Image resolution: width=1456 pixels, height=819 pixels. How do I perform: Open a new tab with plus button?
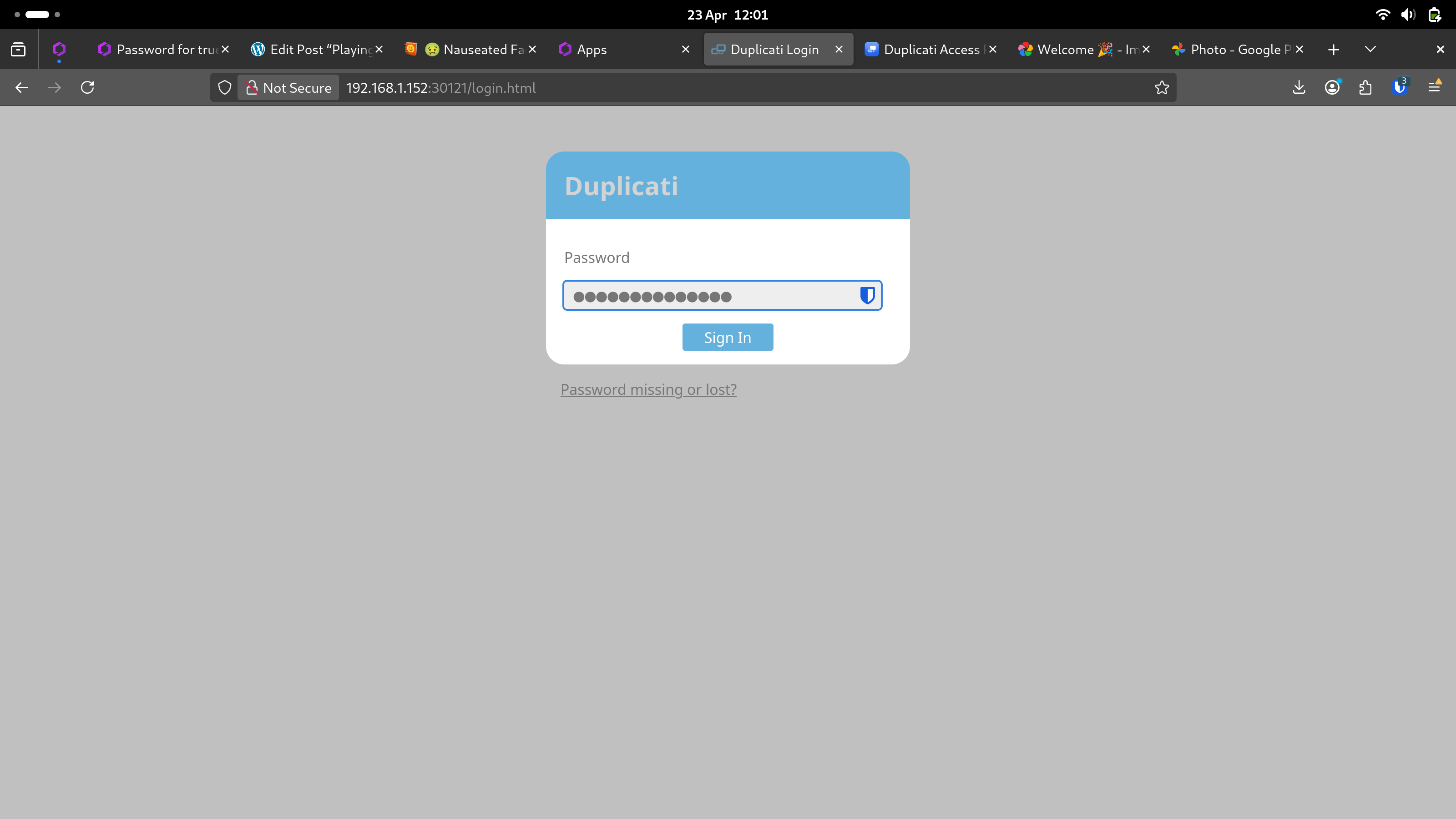point(1333,50)
